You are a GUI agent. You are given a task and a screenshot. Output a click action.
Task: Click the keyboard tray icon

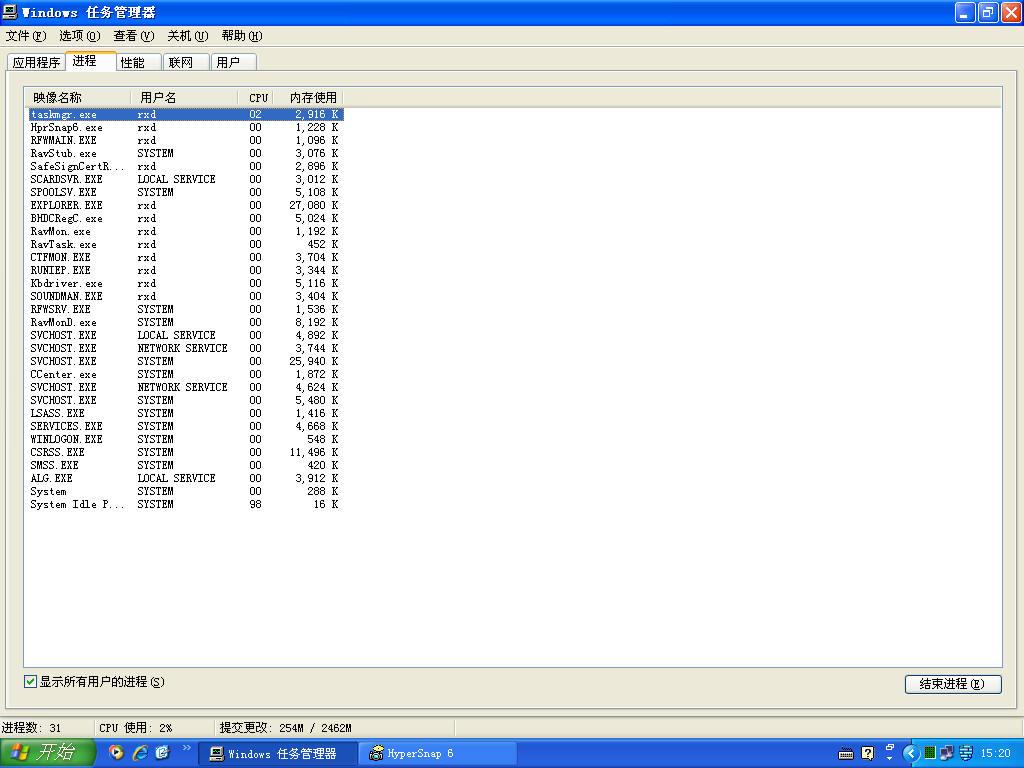[846, 754]
